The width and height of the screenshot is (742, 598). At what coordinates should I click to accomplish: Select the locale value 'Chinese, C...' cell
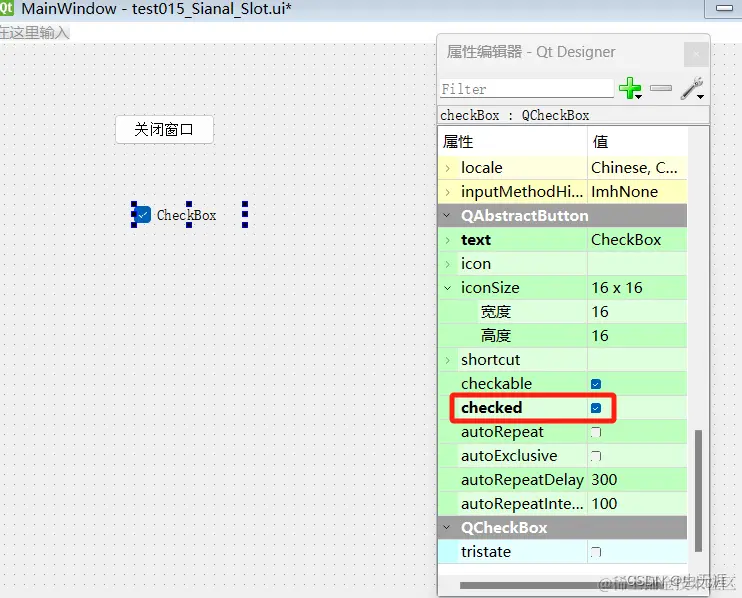pos(636,168)
